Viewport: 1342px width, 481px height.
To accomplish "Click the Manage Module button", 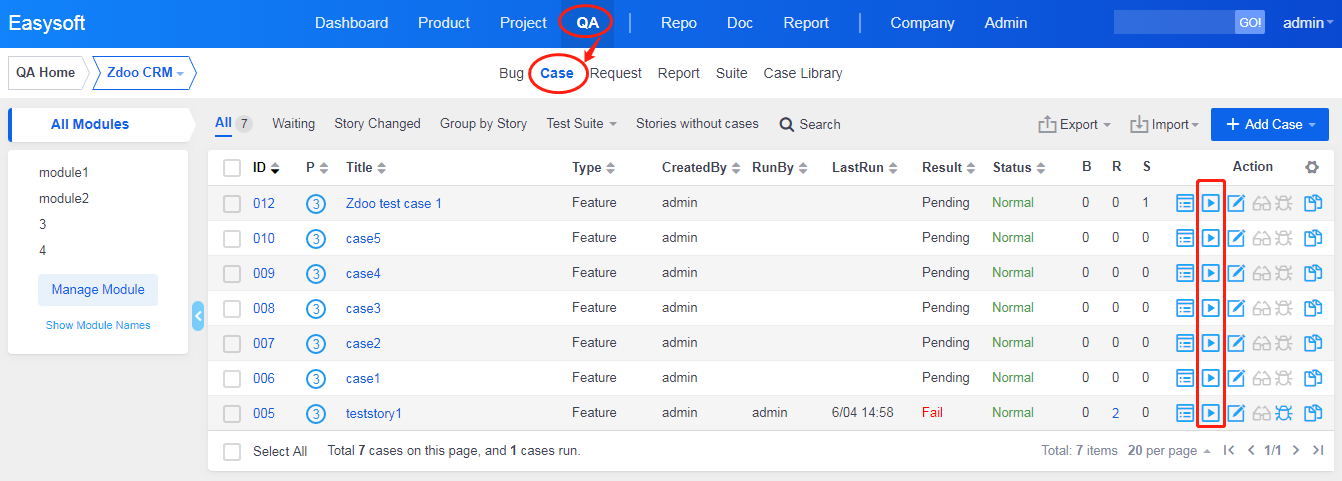I will (98, 290).
